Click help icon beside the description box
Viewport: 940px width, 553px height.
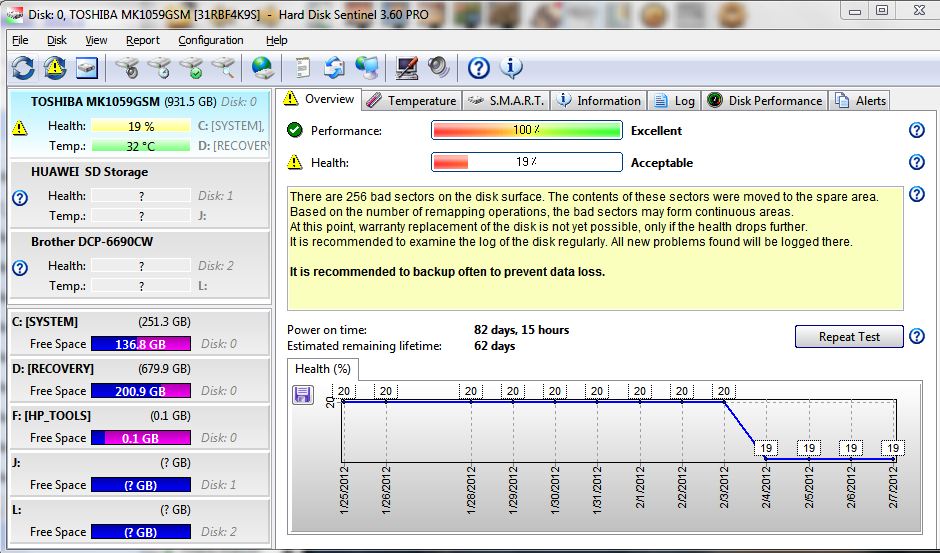click(917, 194)
